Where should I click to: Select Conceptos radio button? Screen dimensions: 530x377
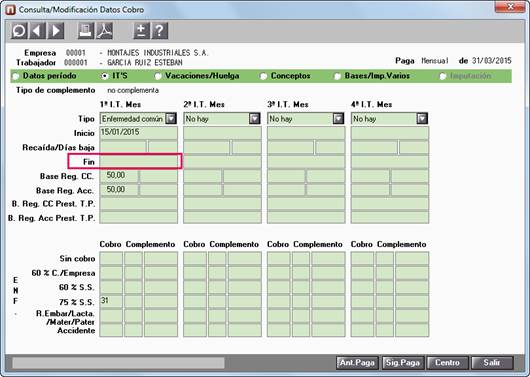point(263,76)
